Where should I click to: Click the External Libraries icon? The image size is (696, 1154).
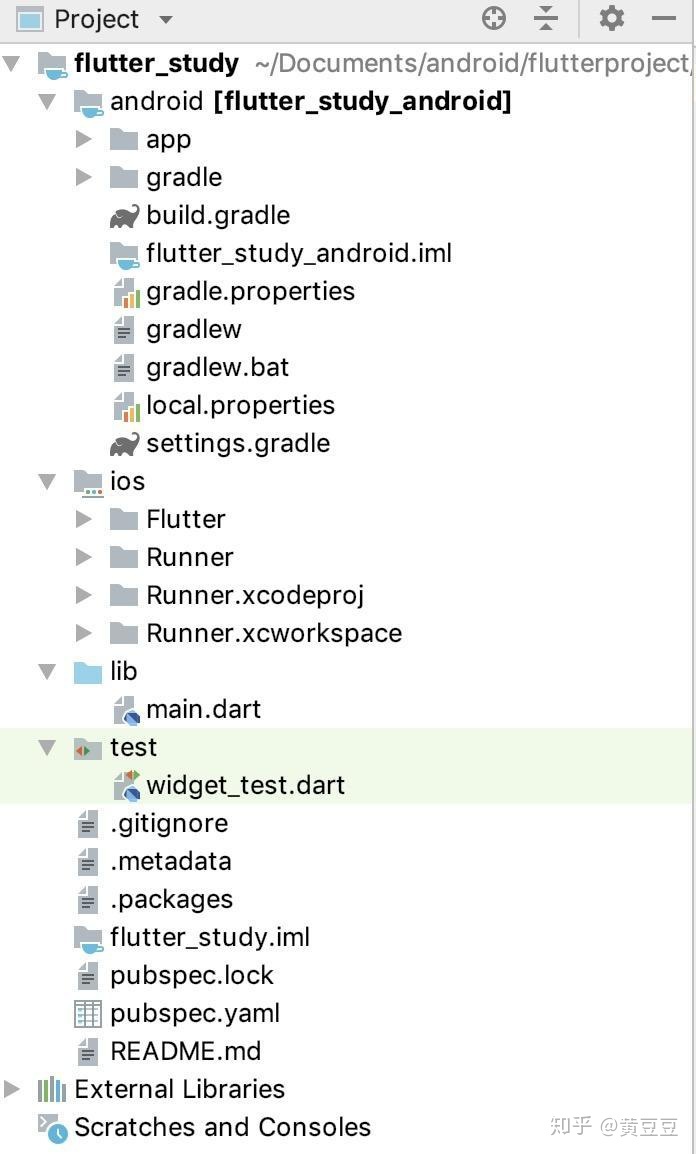(x=52, y=1089)
